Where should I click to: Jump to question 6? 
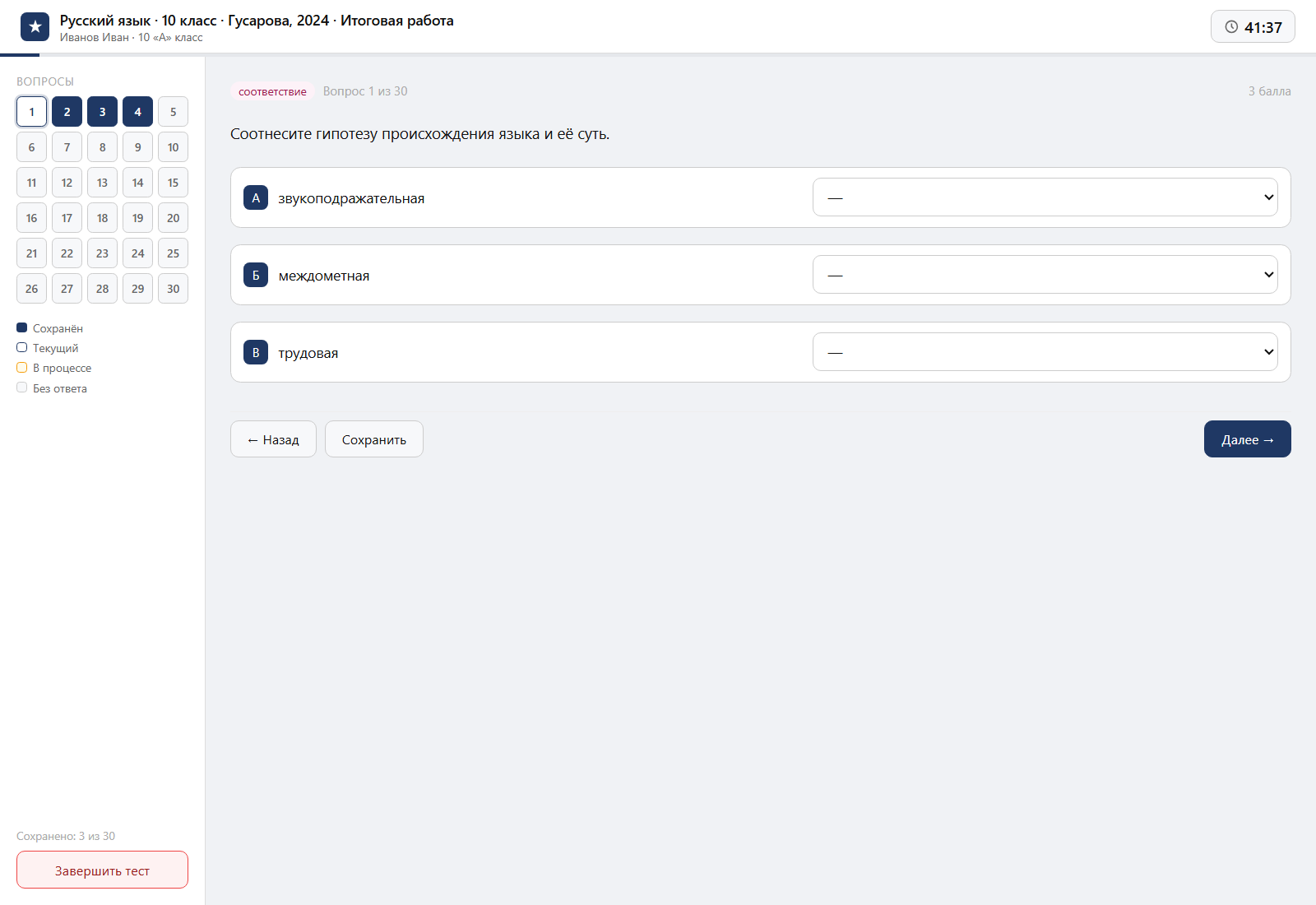pyautogui.click(x=31, y=147)
